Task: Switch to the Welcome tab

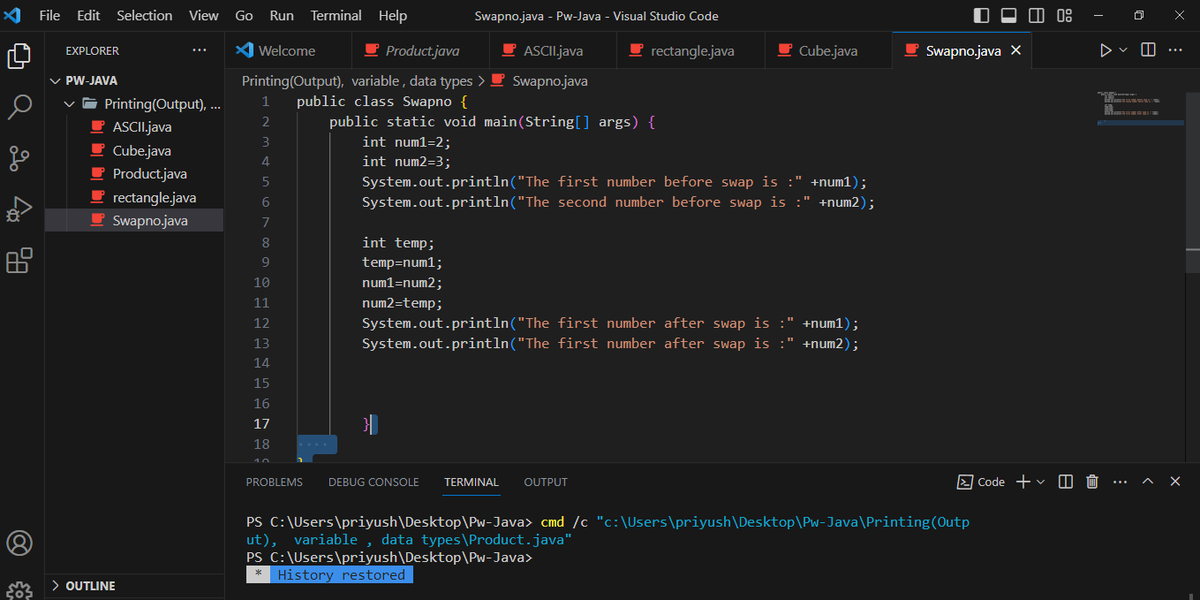Action: (x=288, y=51)
